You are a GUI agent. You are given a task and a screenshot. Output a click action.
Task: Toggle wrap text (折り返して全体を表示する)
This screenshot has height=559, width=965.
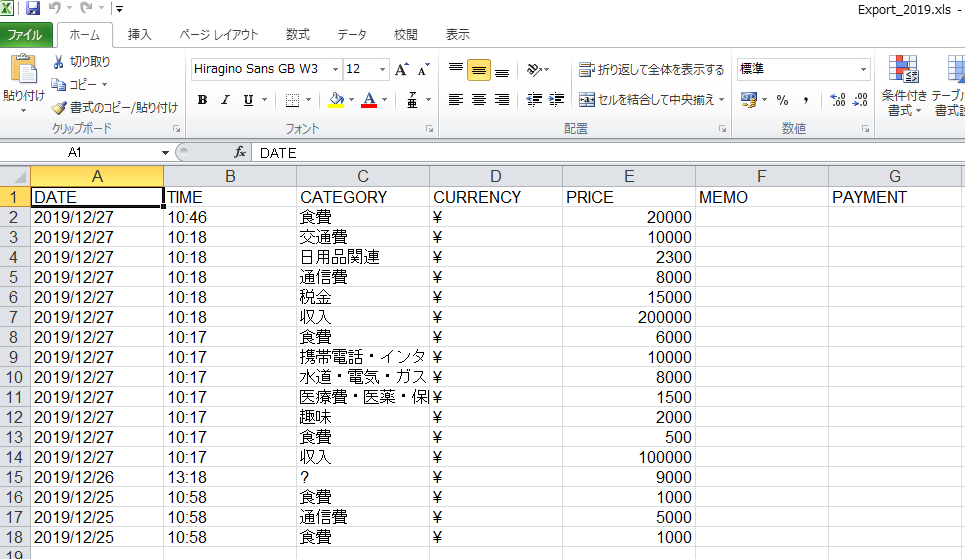pyautogui.click(x=651, y=70)
